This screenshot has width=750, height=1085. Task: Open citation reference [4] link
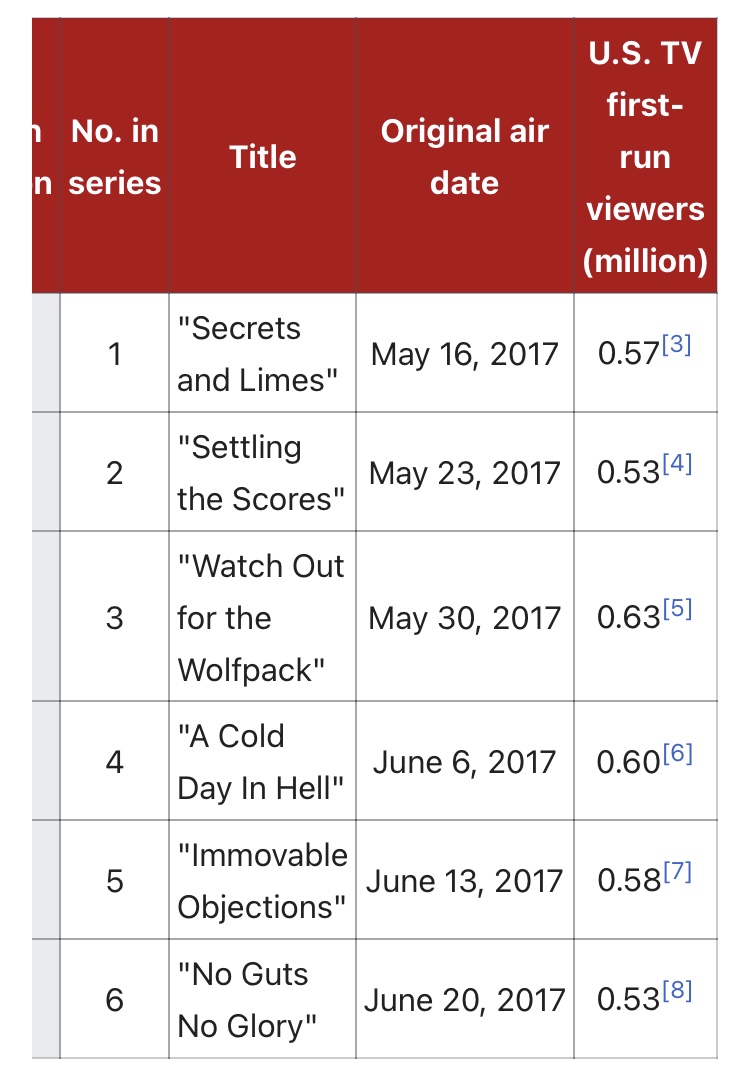click(677, 463)
